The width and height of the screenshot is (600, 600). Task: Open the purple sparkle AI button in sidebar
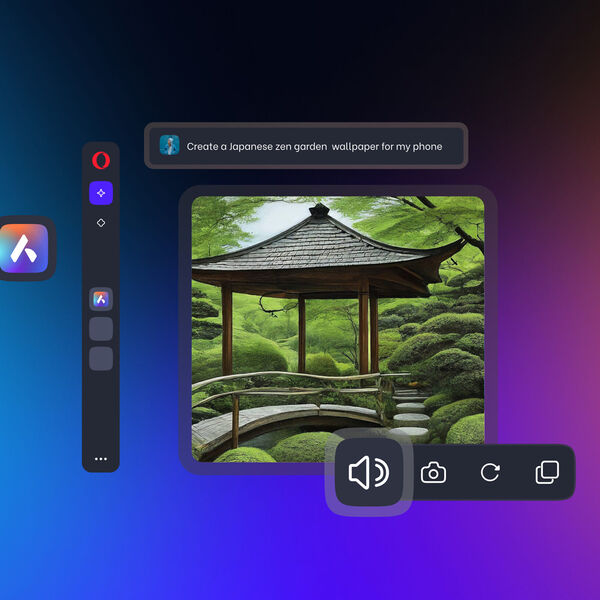[x=101, y=193]
